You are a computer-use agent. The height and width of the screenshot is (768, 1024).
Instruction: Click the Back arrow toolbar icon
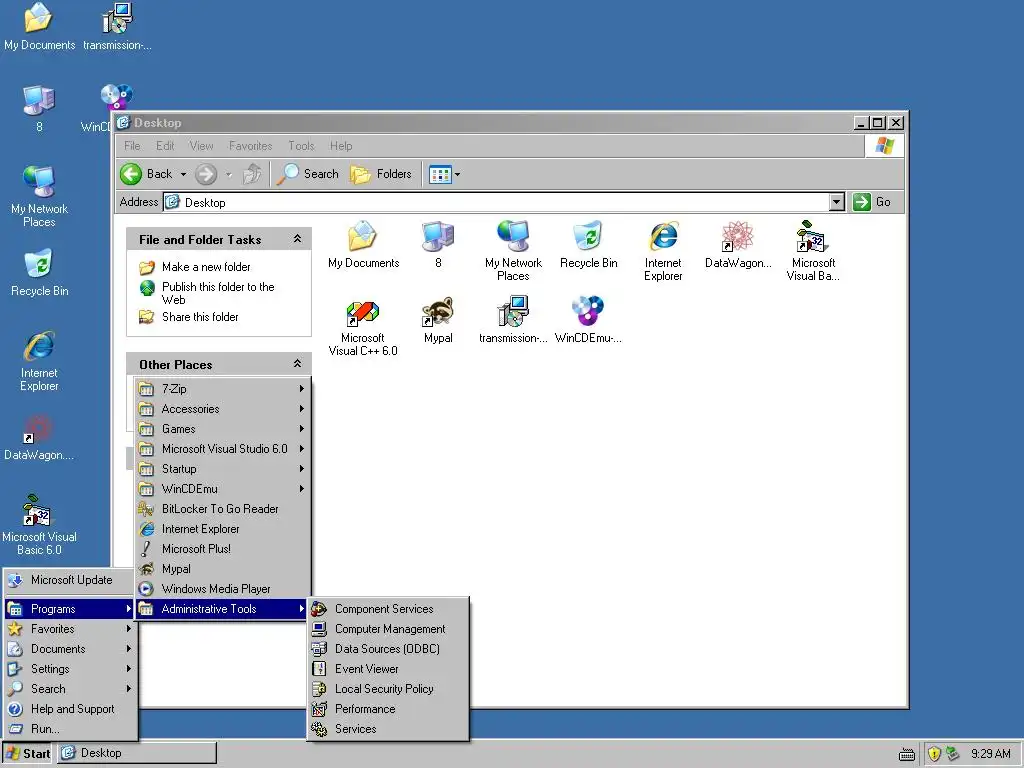click(x=131, y=174)
